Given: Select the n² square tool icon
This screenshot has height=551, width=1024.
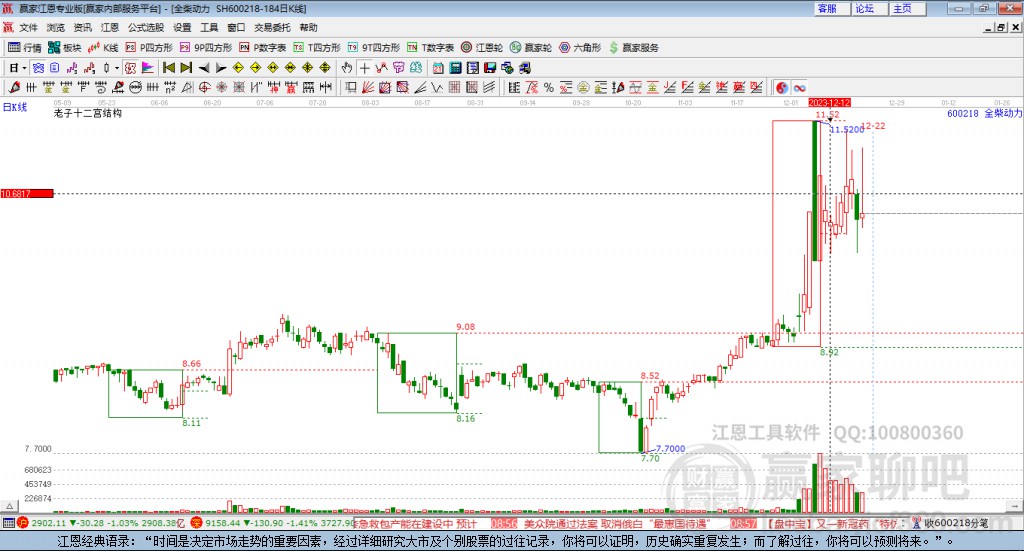Looking at the screenshot, I should [170, 87].
